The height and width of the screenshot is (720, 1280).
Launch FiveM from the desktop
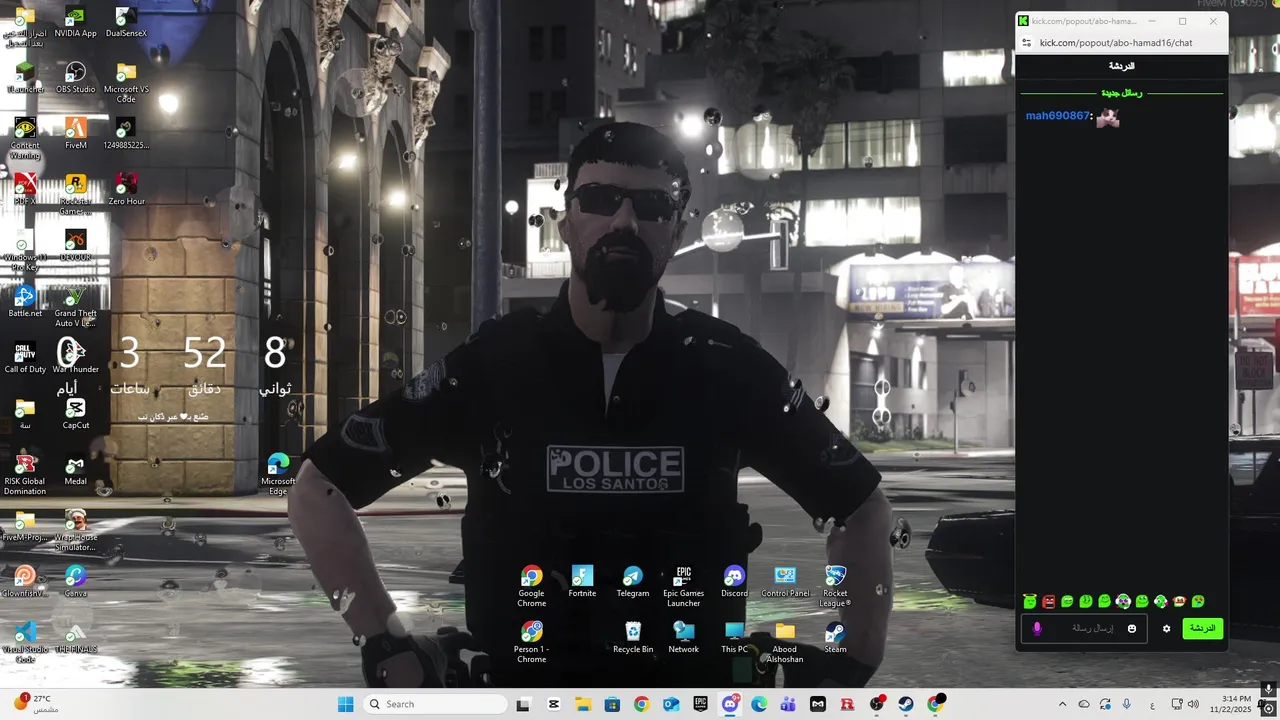[75, 134]
